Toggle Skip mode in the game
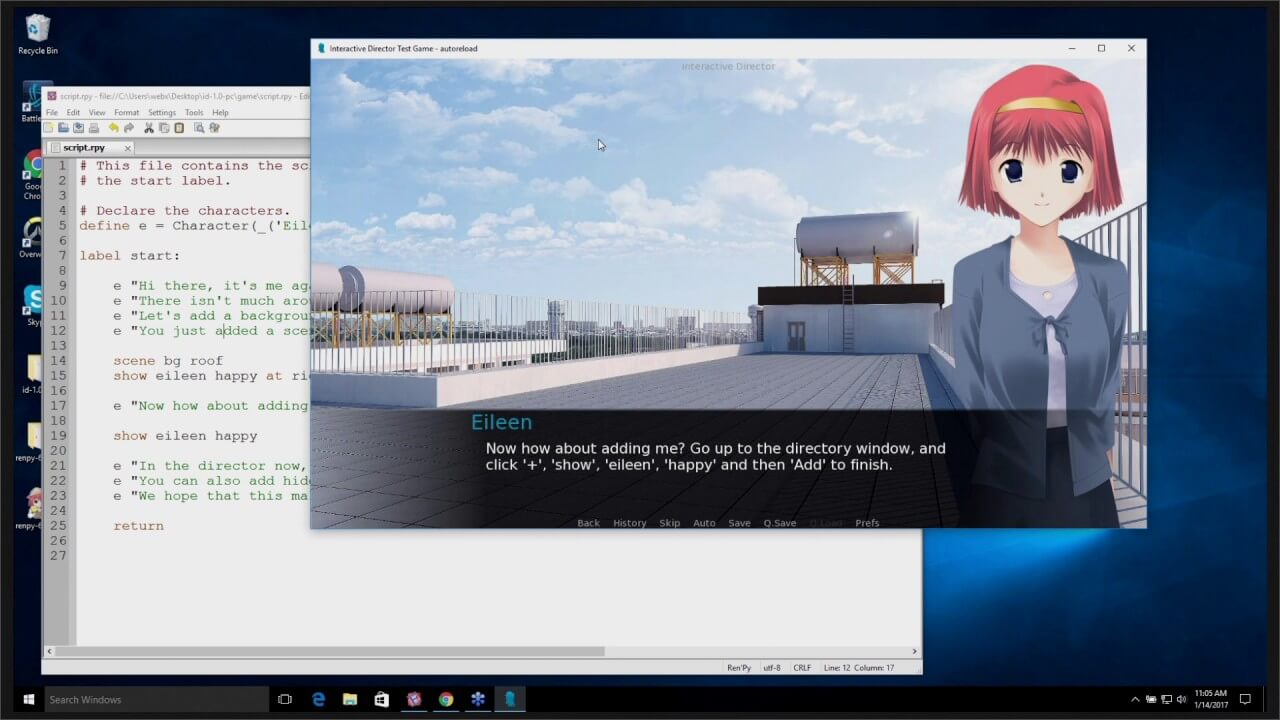The height and width of the screenshot is (720, 1280). [668, 522]
